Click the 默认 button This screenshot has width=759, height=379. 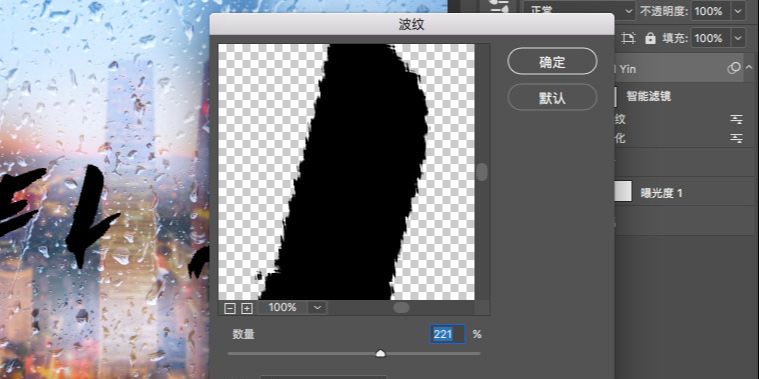(552, 97)
